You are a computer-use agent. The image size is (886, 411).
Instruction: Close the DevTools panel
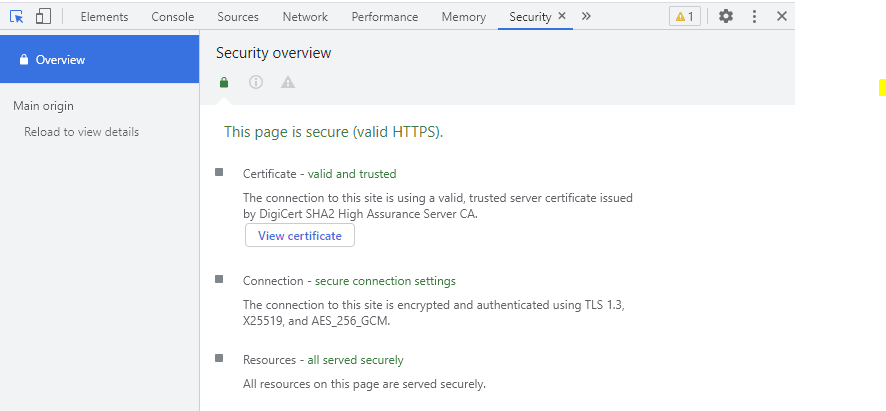[x=782, y=16]
